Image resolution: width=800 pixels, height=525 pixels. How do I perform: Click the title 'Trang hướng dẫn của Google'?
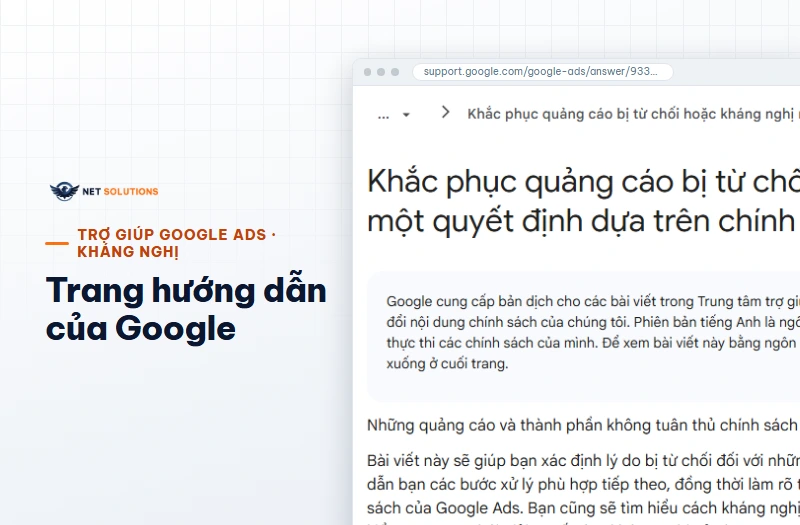[186, 309]
